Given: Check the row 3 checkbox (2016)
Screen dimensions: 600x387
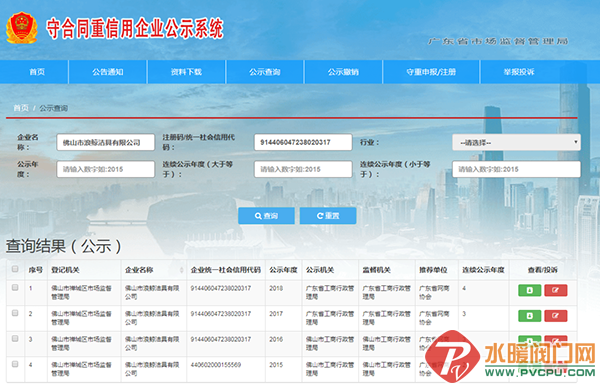Looking at the screenshot, I should [15, 339].
